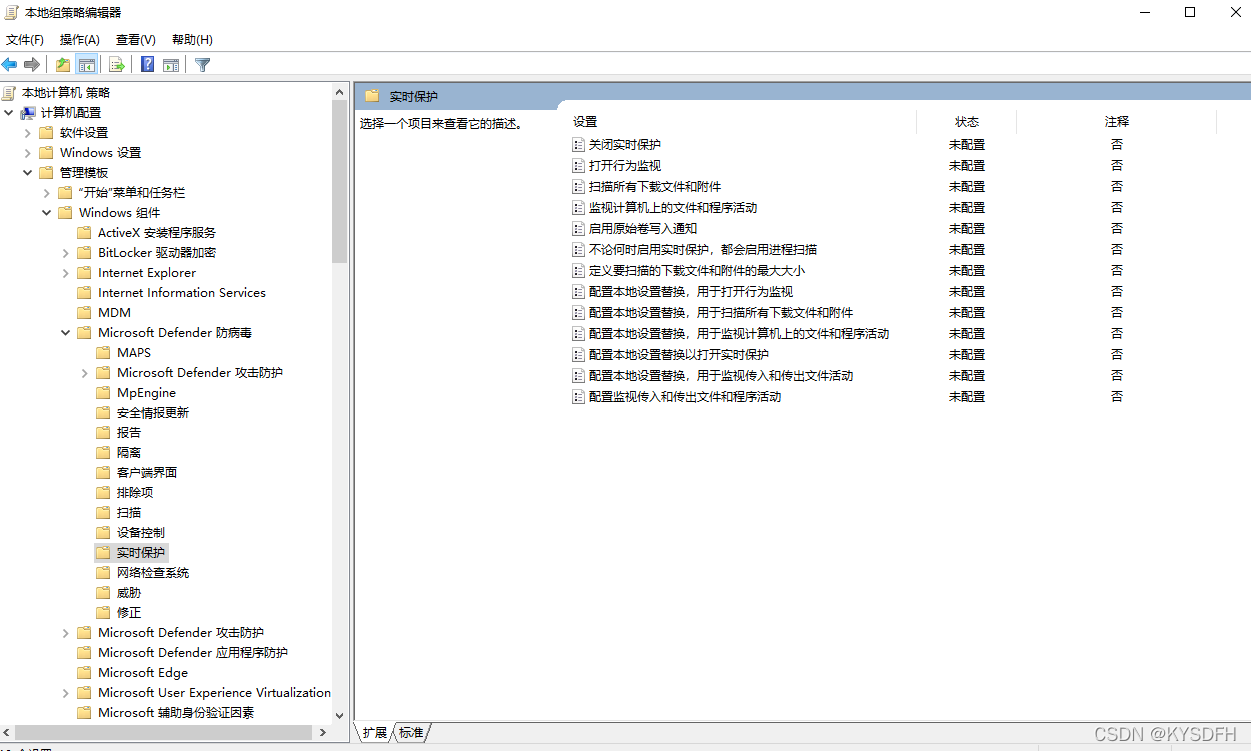Viewport: 1251px width, 751px height.
Task: Expand the Internet Explorer tree node
Action: point(66,273)
